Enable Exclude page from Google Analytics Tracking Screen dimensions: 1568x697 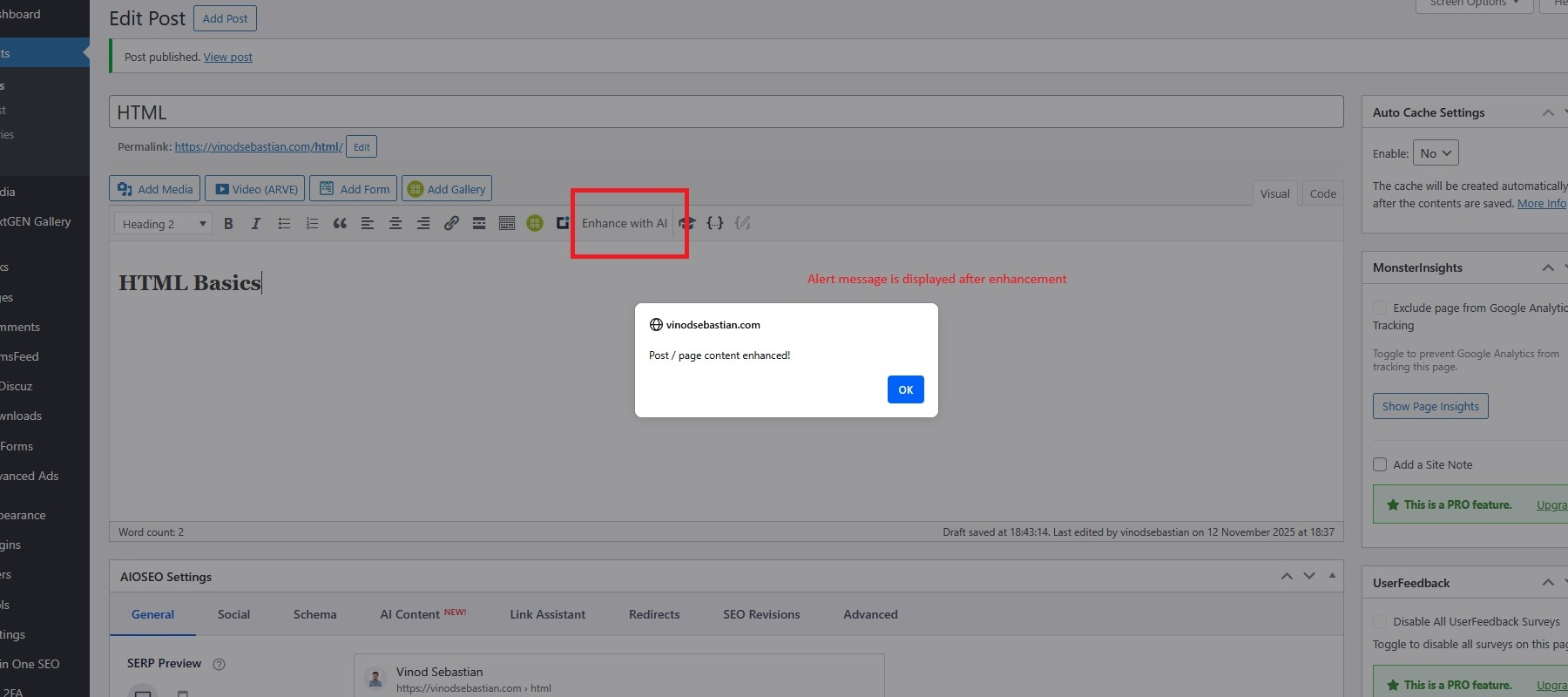click(x=1380, y=308)
